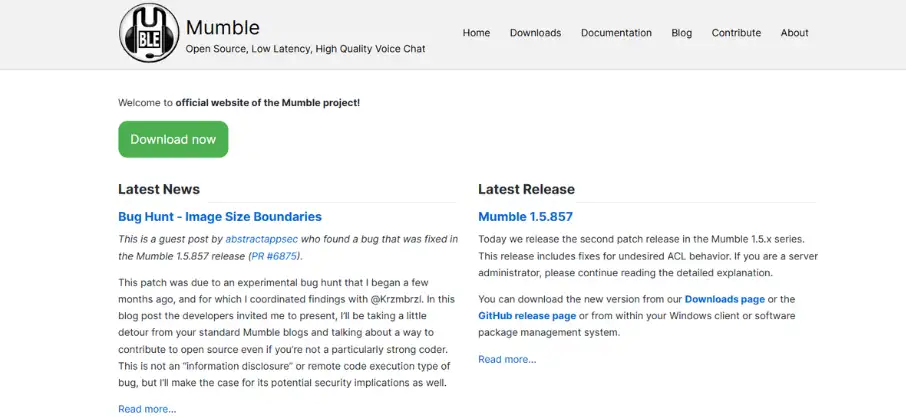Click the Latest Release section heading
Viewport: 906px width, 417px height.
point(526,189)
